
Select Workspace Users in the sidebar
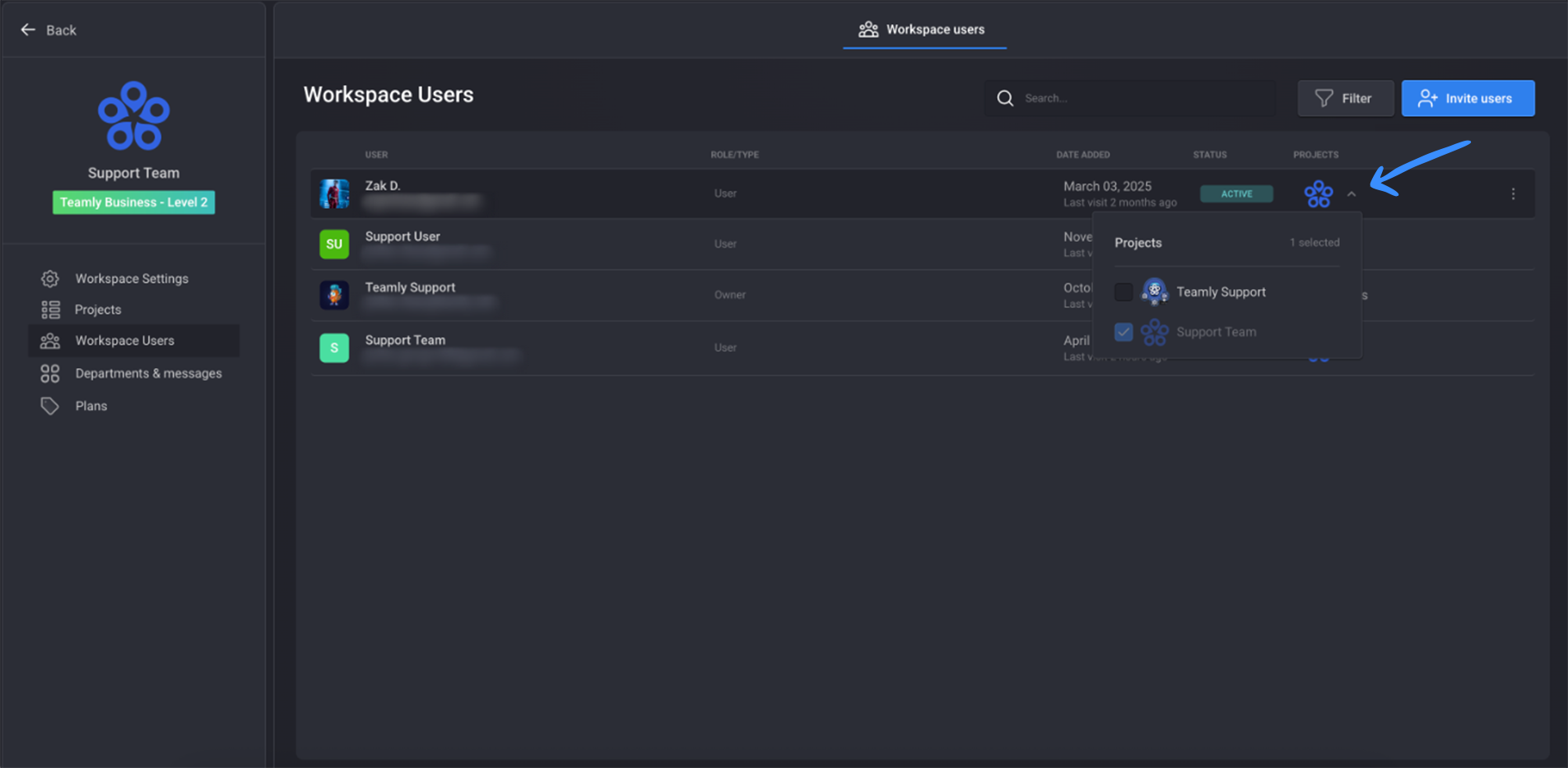134,341
